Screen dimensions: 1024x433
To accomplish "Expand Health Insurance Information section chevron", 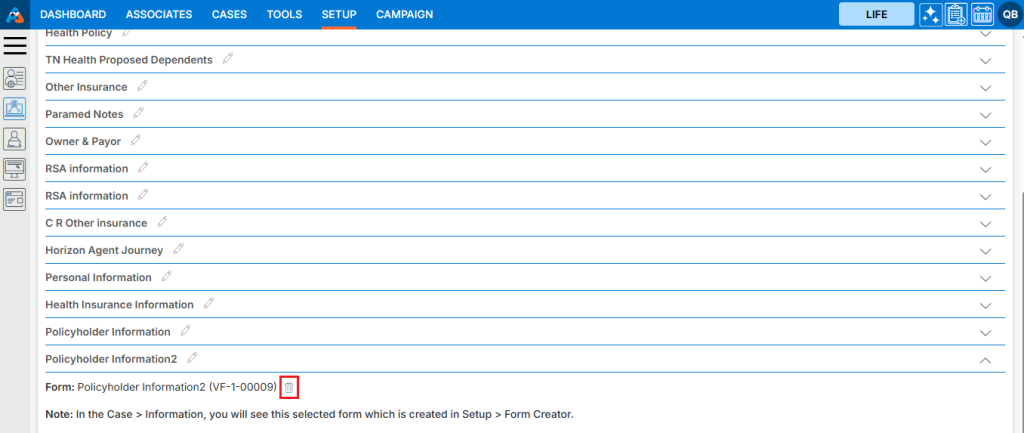I will [x=985, y=305].
